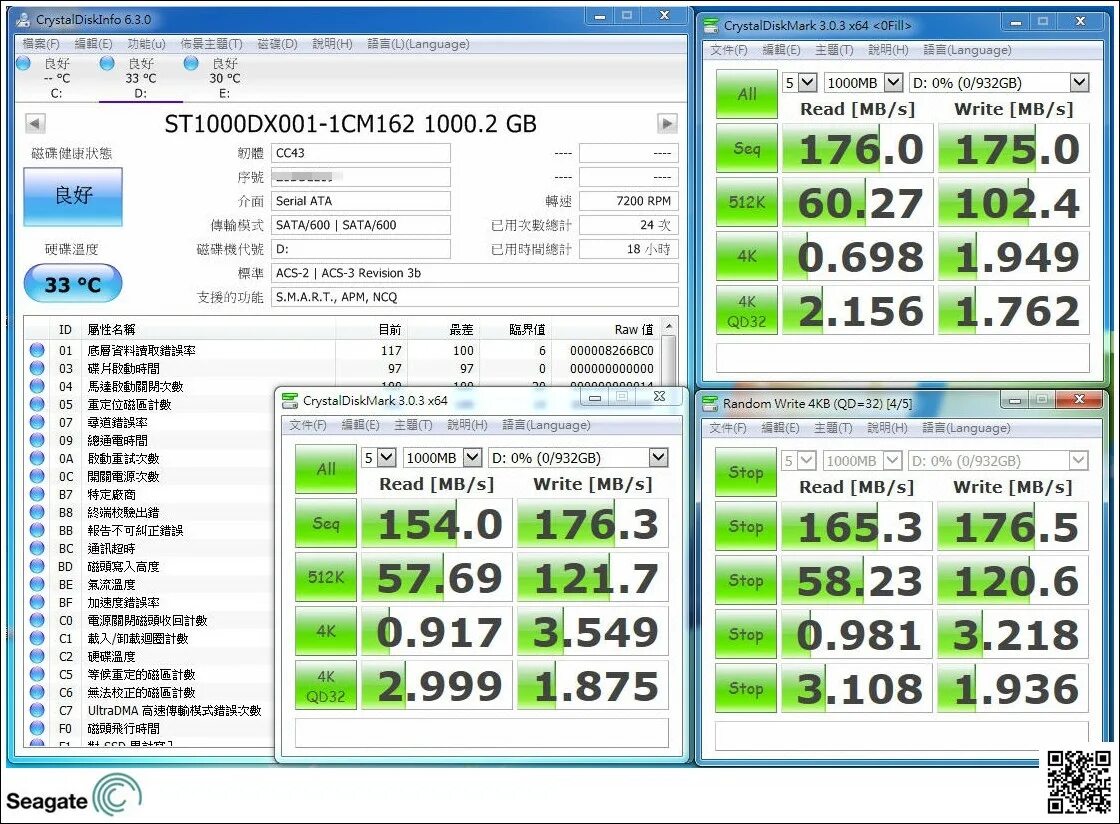1120x824 pixels.
Task: Click the blue status orb for attribute C2 硬碟溫度
Action: (37, 656)
